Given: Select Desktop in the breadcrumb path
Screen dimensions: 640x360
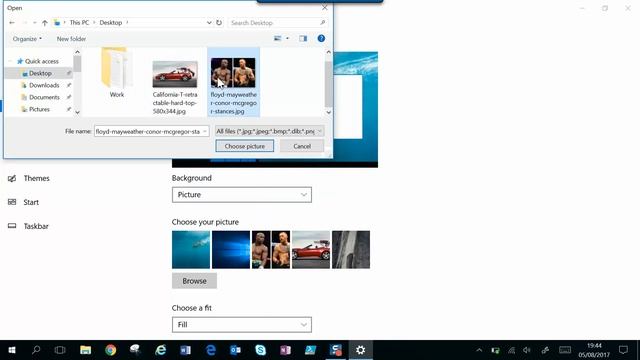Looking at the screenshot, I should 111,22.
